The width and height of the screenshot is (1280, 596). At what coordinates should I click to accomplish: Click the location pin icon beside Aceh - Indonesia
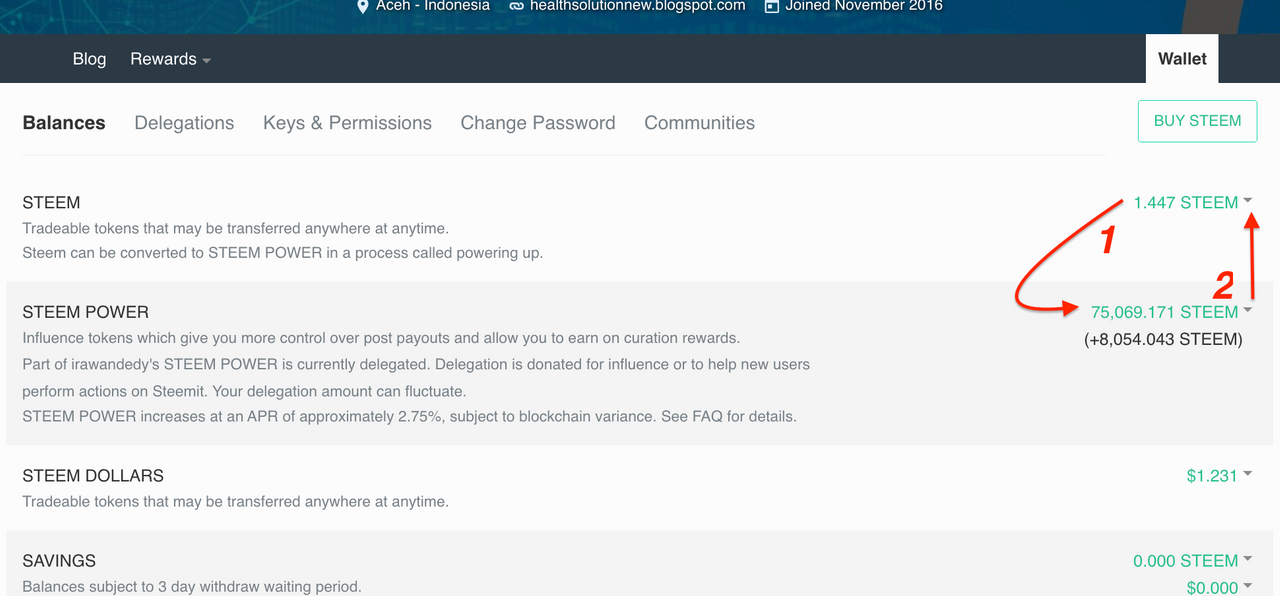point(363,6)
